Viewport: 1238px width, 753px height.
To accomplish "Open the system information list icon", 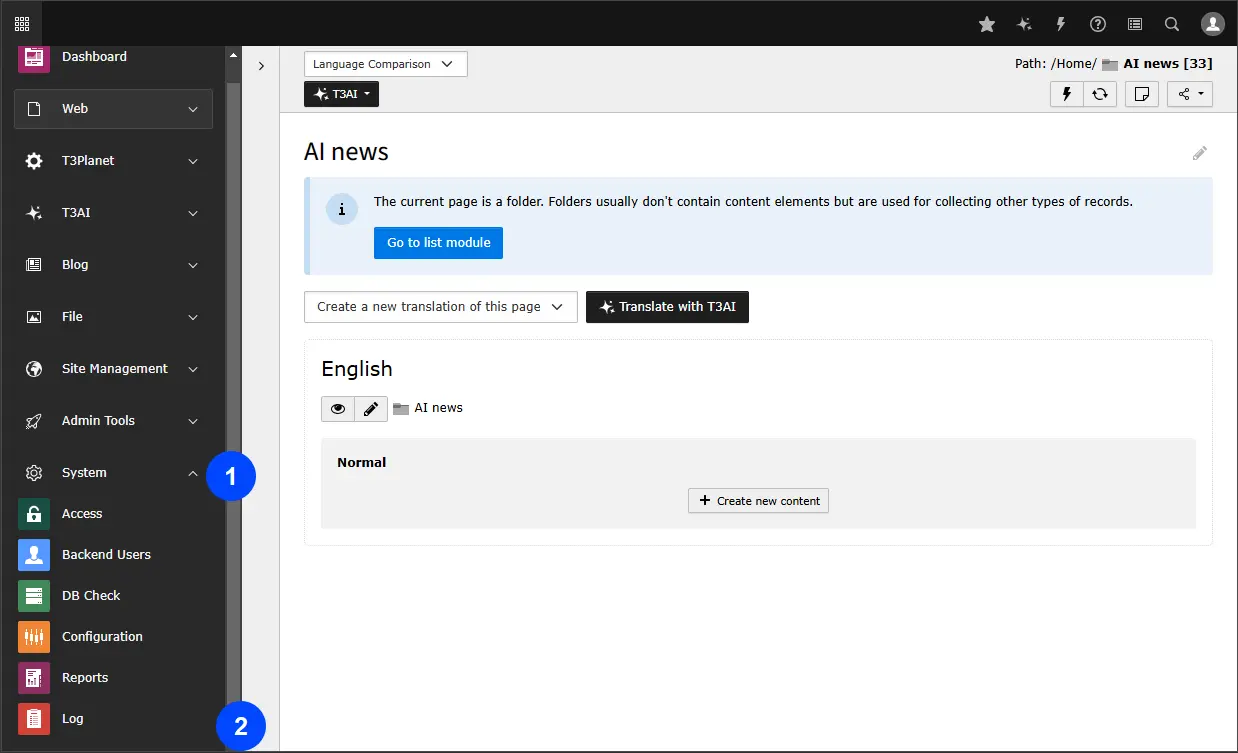I will [x=1135, y=24].
